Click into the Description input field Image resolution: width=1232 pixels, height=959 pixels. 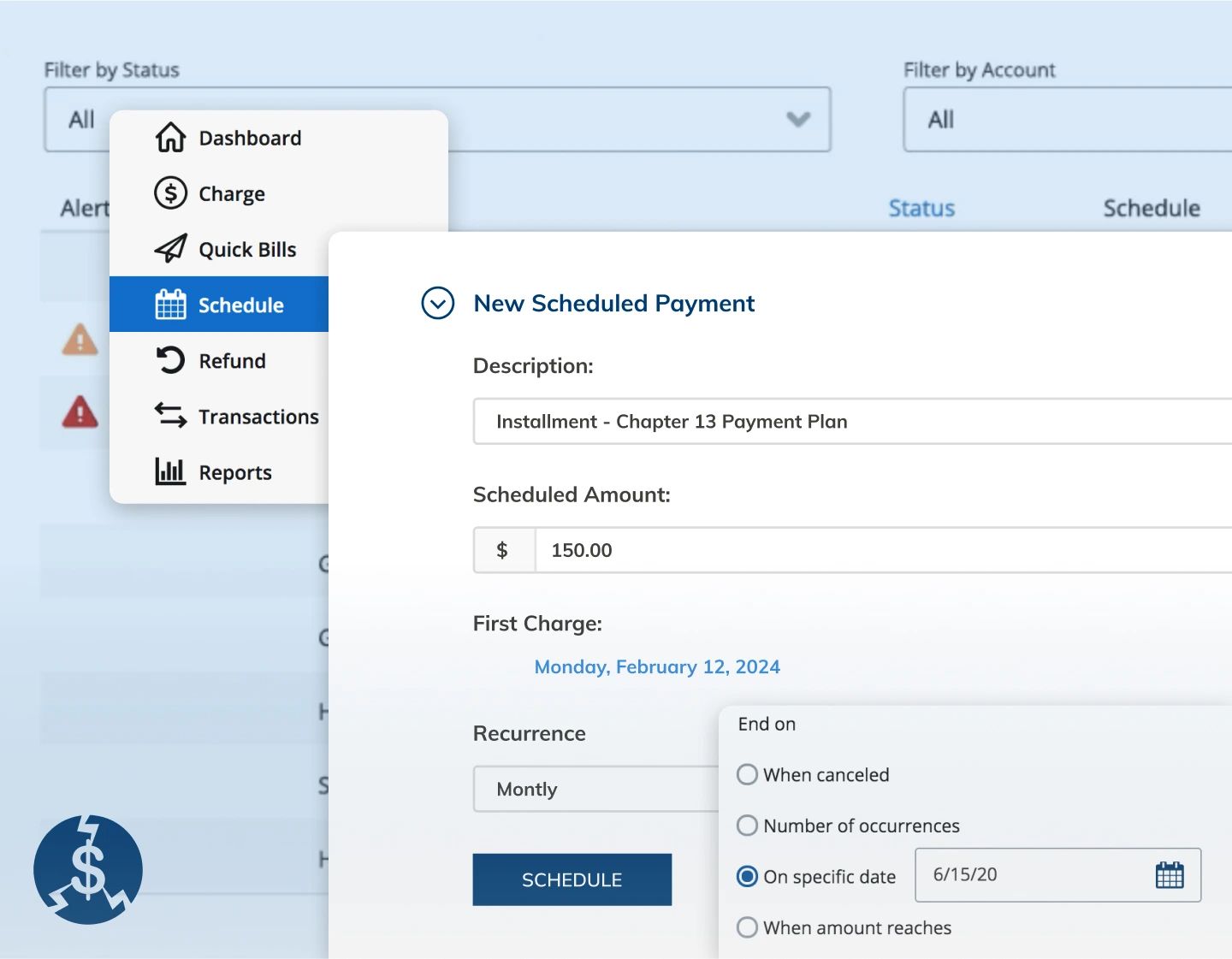[x=853, y=421]
